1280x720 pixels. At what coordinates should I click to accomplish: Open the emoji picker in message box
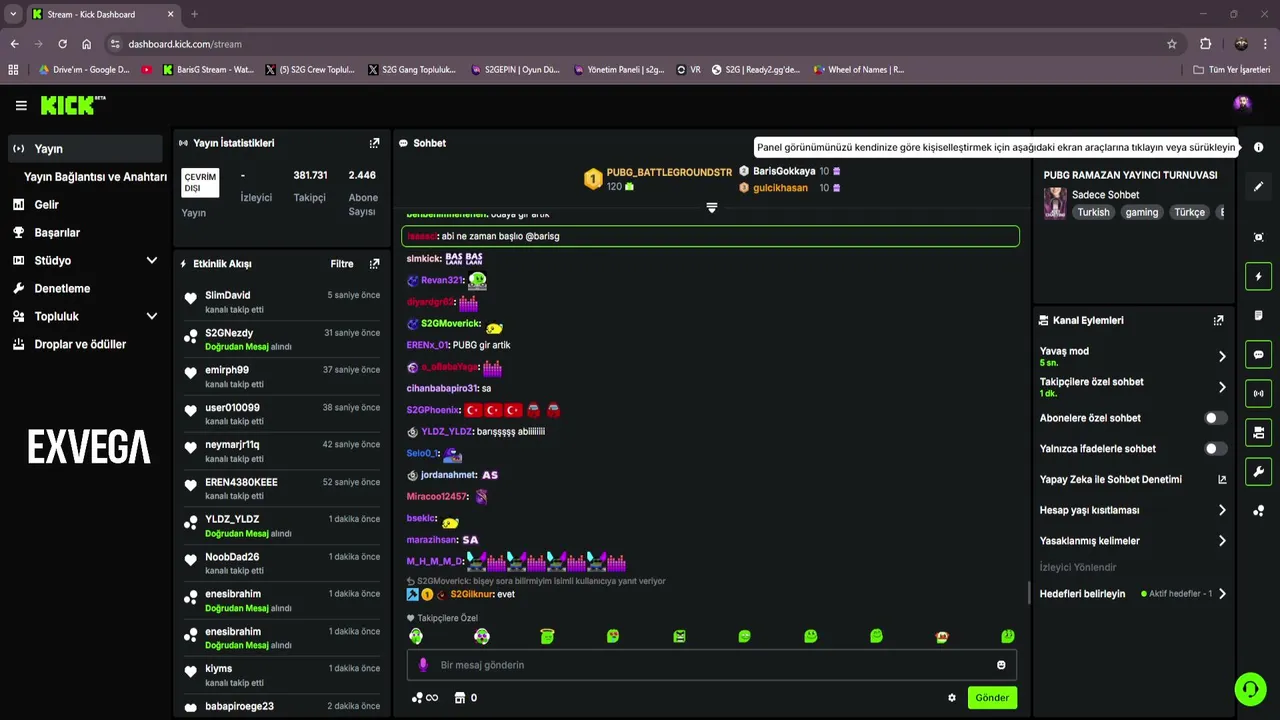(x=1001, y=665)
